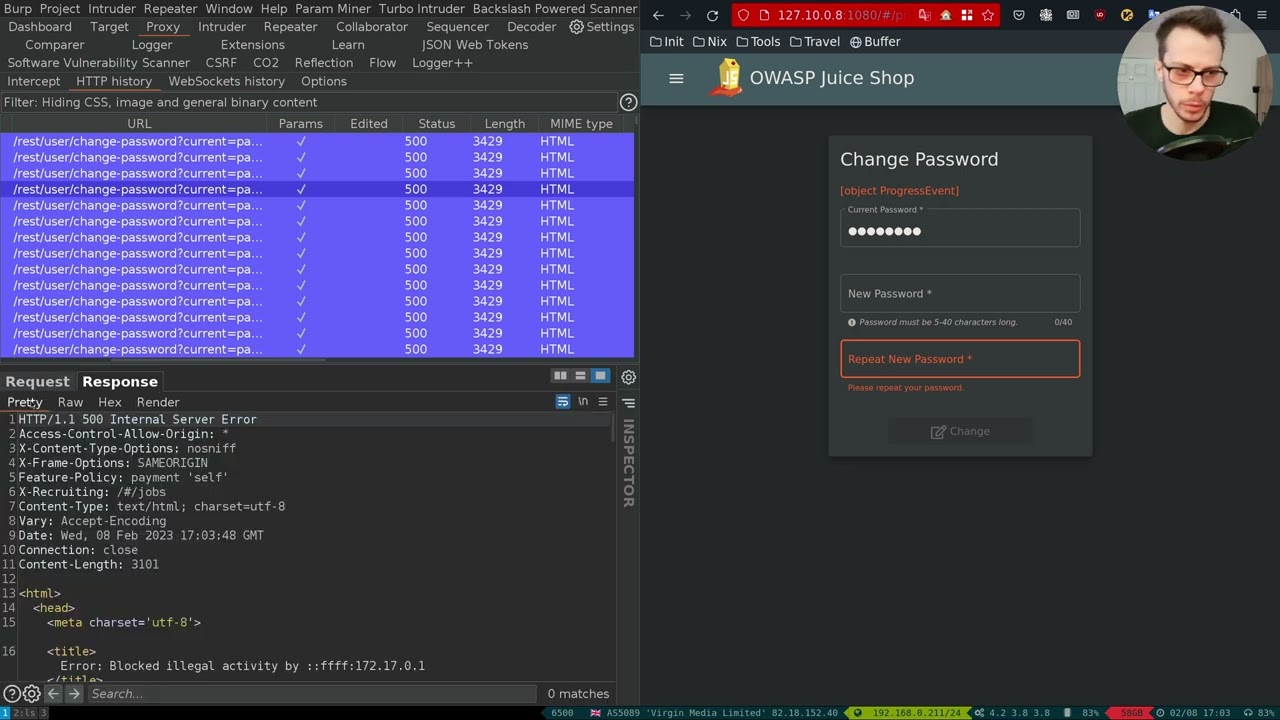Viewport: 1280px width, 720px height.
Task: Click the Change password button
Action: pyautogui.click(x=960, y=431)
